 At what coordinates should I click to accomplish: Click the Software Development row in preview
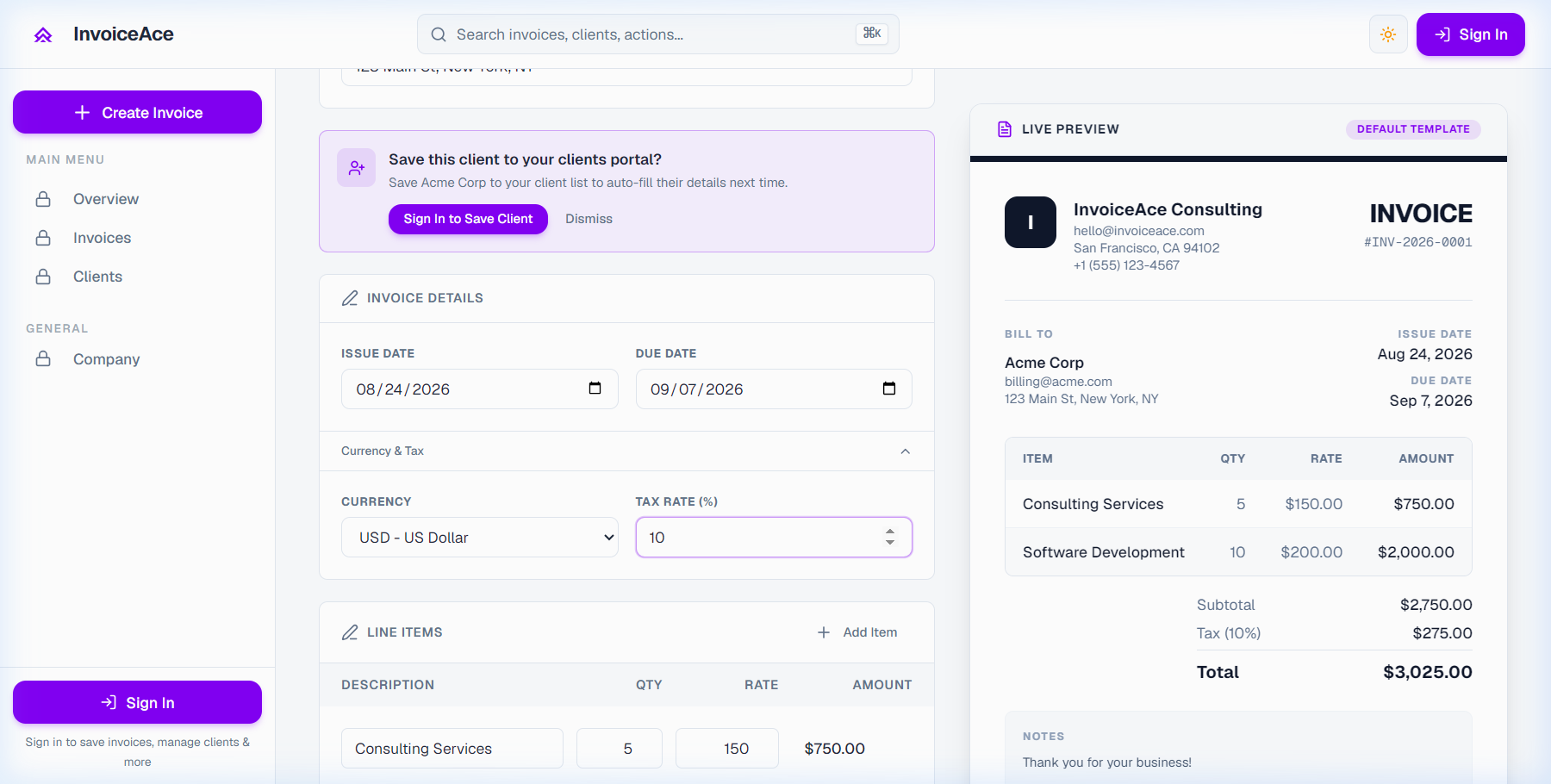[x=1238, y=552]
